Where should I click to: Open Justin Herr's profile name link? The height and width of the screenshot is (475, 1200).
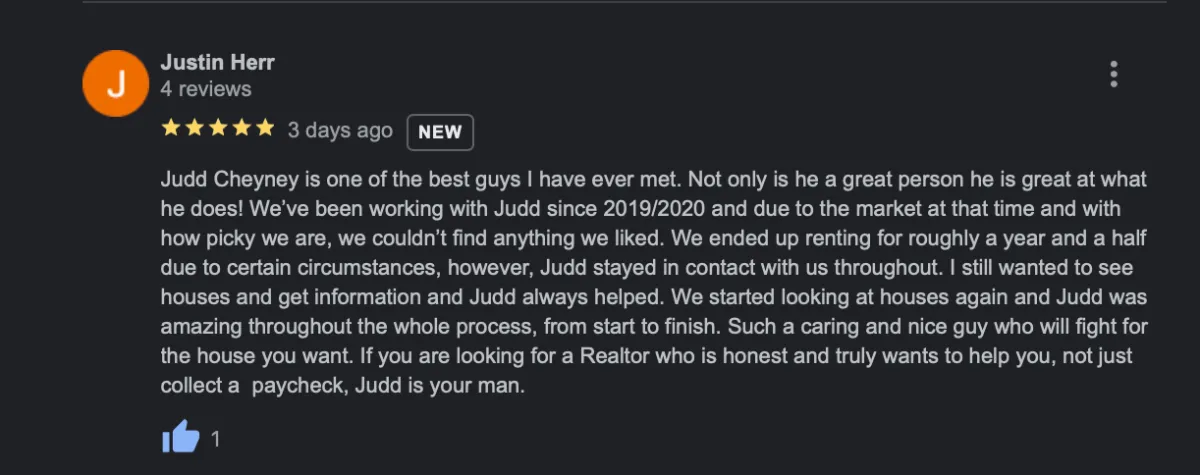(217, 62)
